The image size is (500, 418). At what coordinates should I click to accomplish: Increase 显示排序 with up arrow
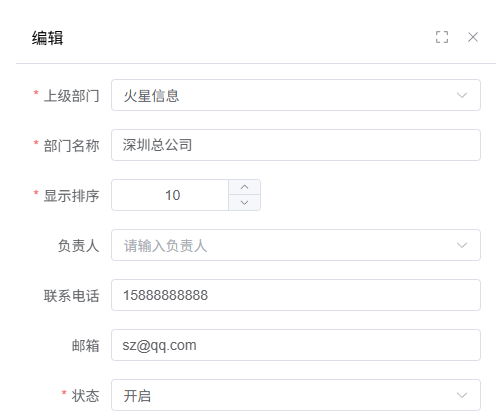pos(244,187)
